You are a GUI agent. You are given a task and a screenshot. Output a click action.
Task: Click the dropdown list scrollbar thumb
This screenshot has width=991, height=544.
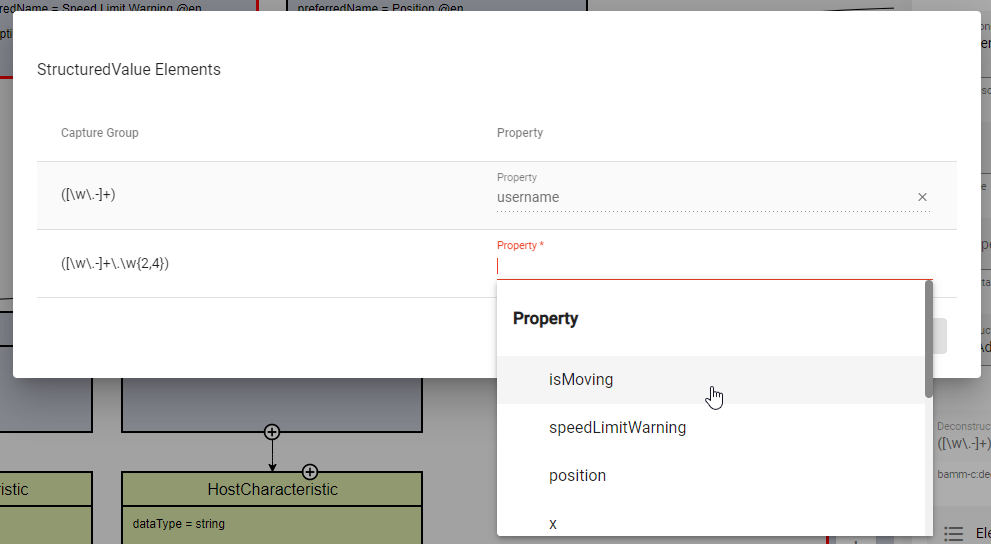[x=928, y=339]
